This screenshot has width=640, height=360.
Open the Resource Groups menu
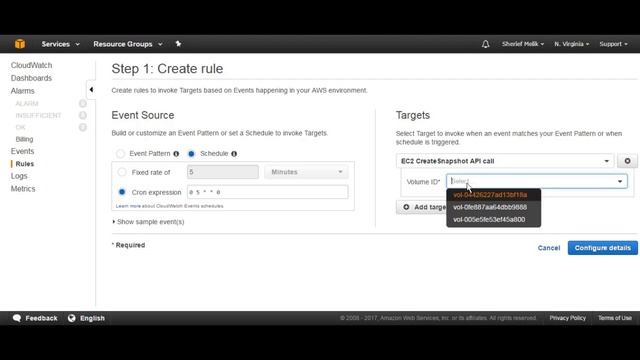(128, 44)
